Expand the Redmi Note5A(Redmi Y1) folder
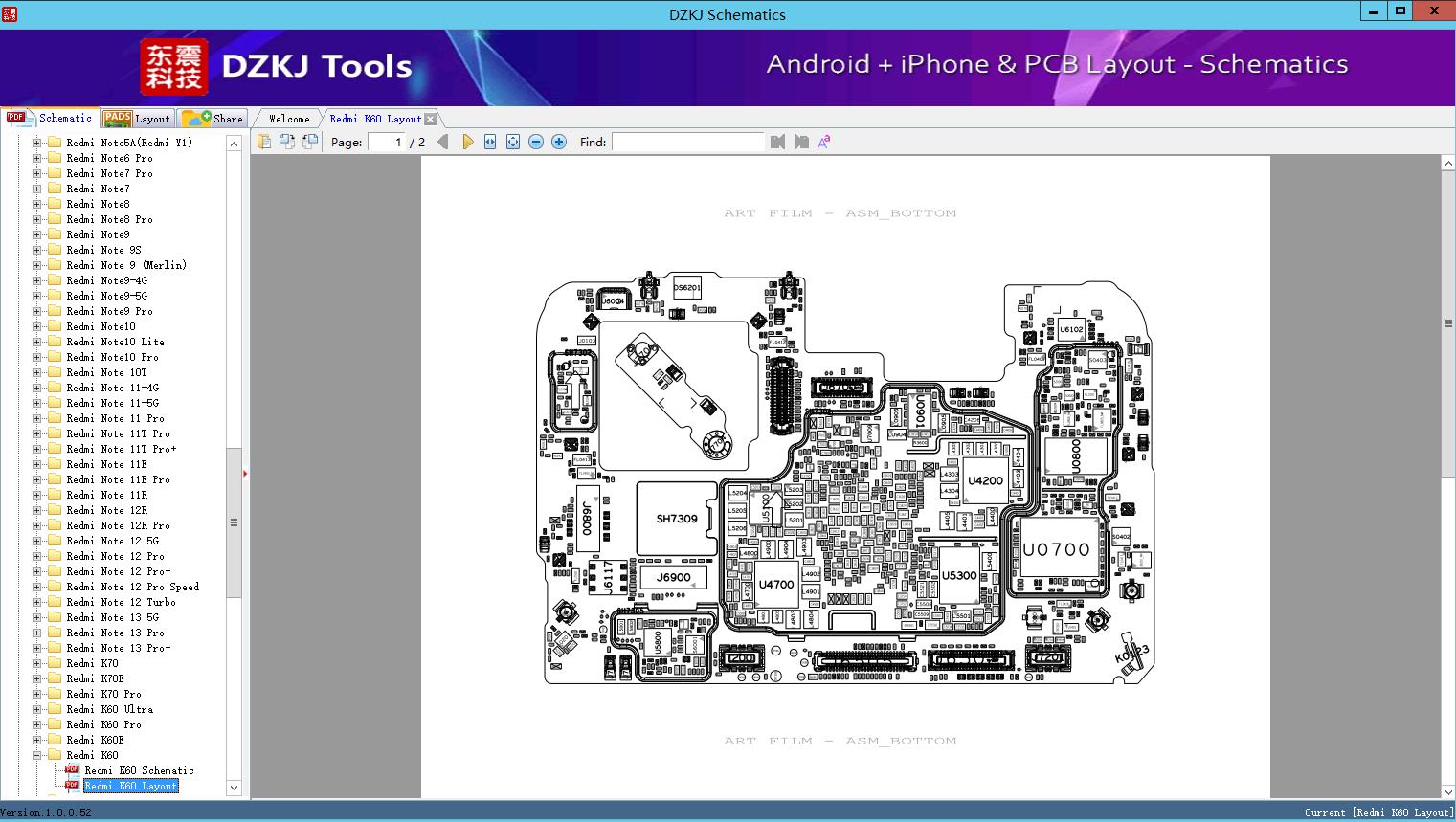1456x822 pixels. pyautogui.click(x=37, y=143)
